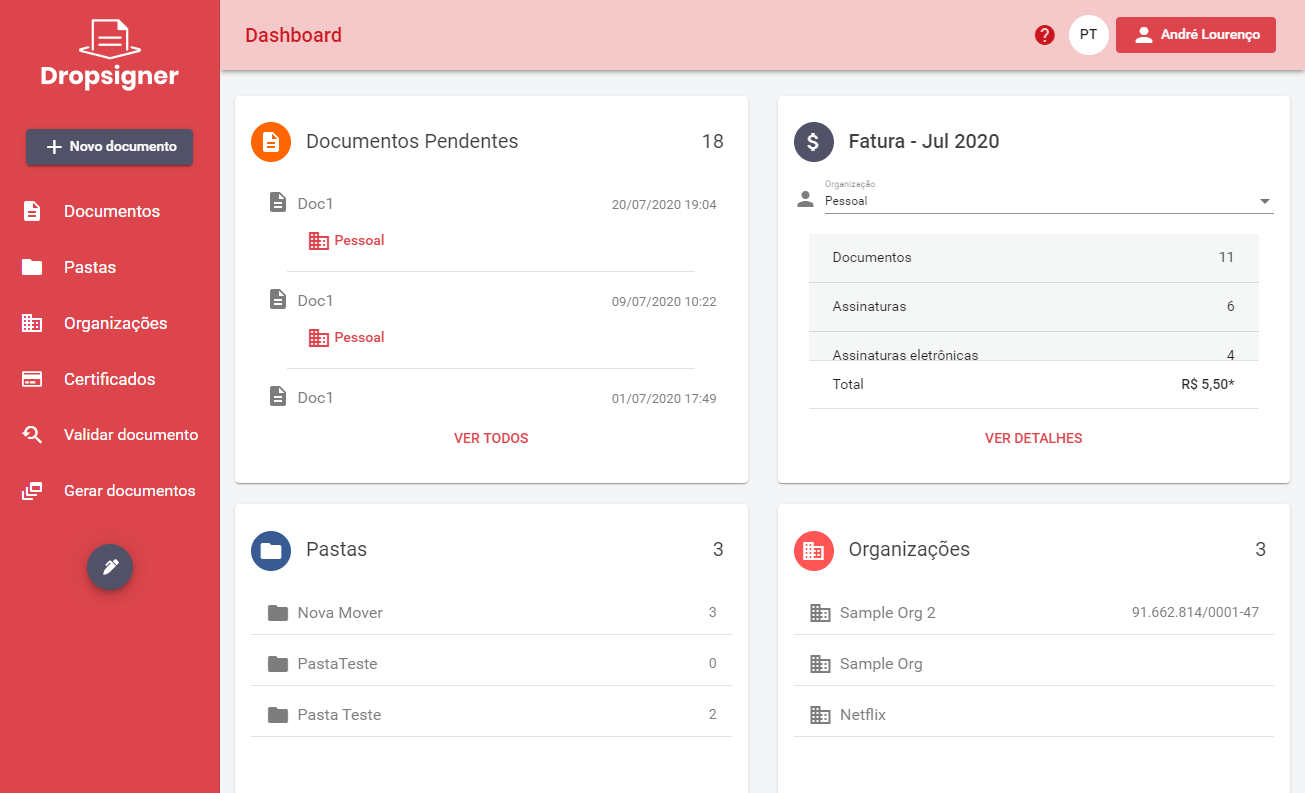Select Validar documento in the sidebar

pos(130,435)
